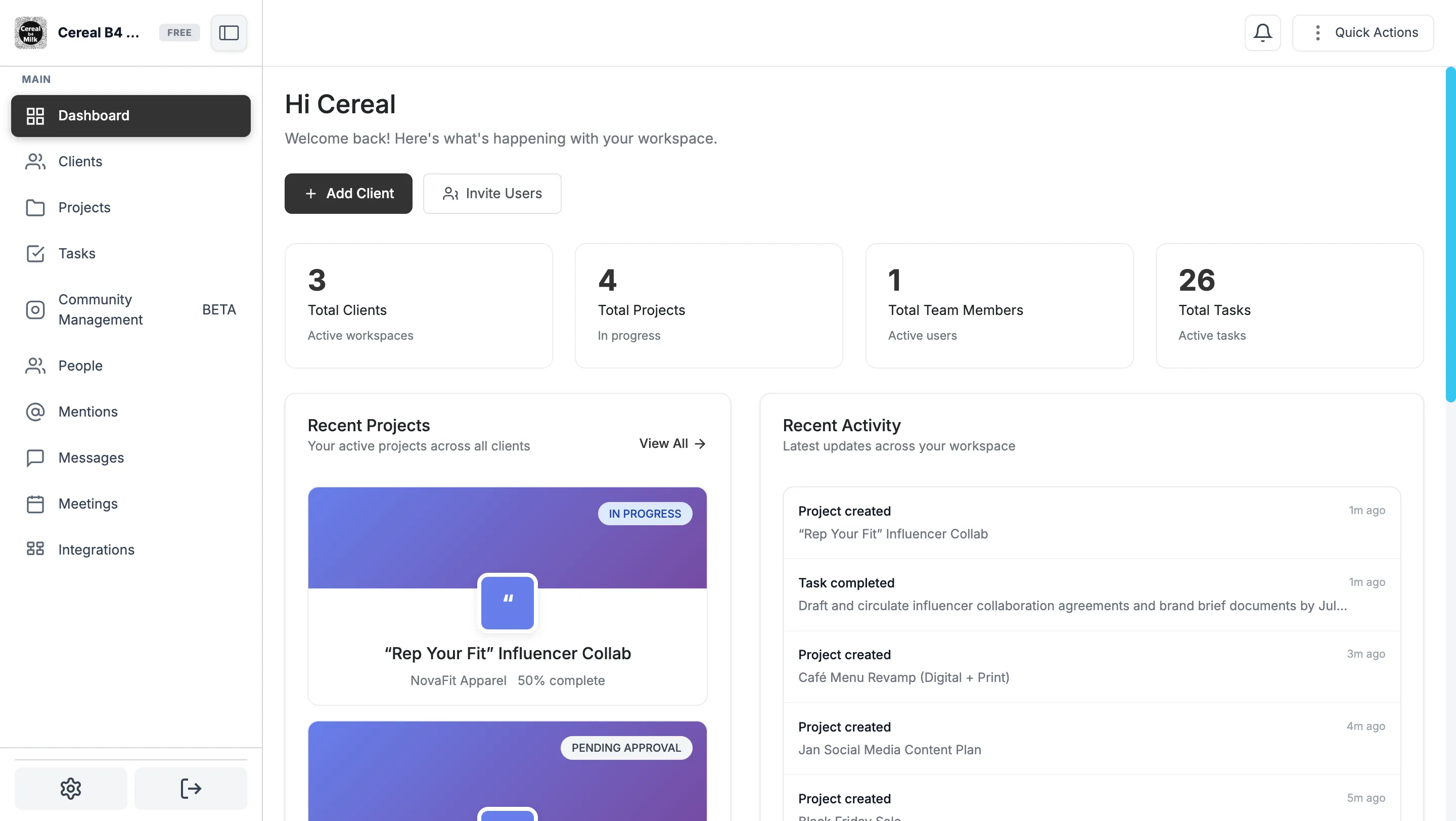Viewport: 1456px width, 821px height.
Task: Open the Meetings calendar page
Action: [87, 504]
